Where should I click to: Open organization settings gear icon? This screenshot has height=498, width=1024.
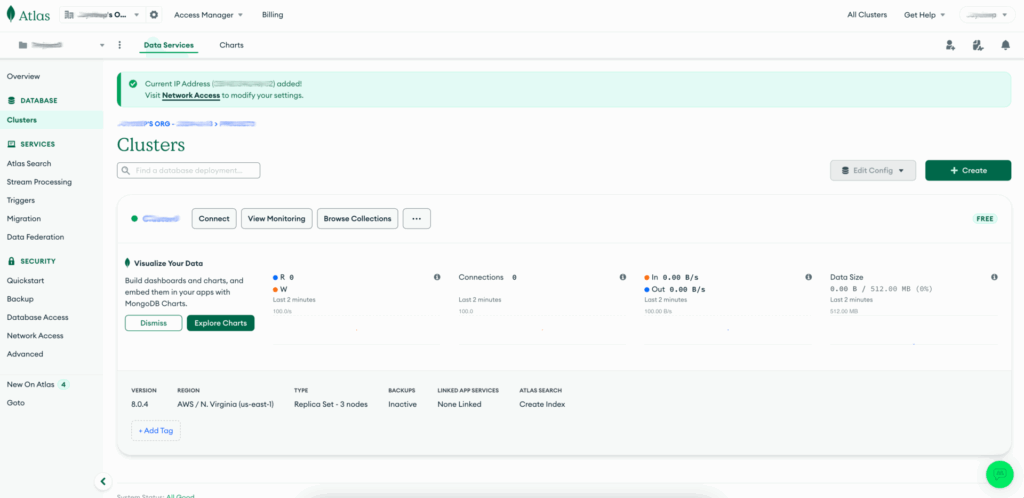pyautogui.click(x=154, y=14)
